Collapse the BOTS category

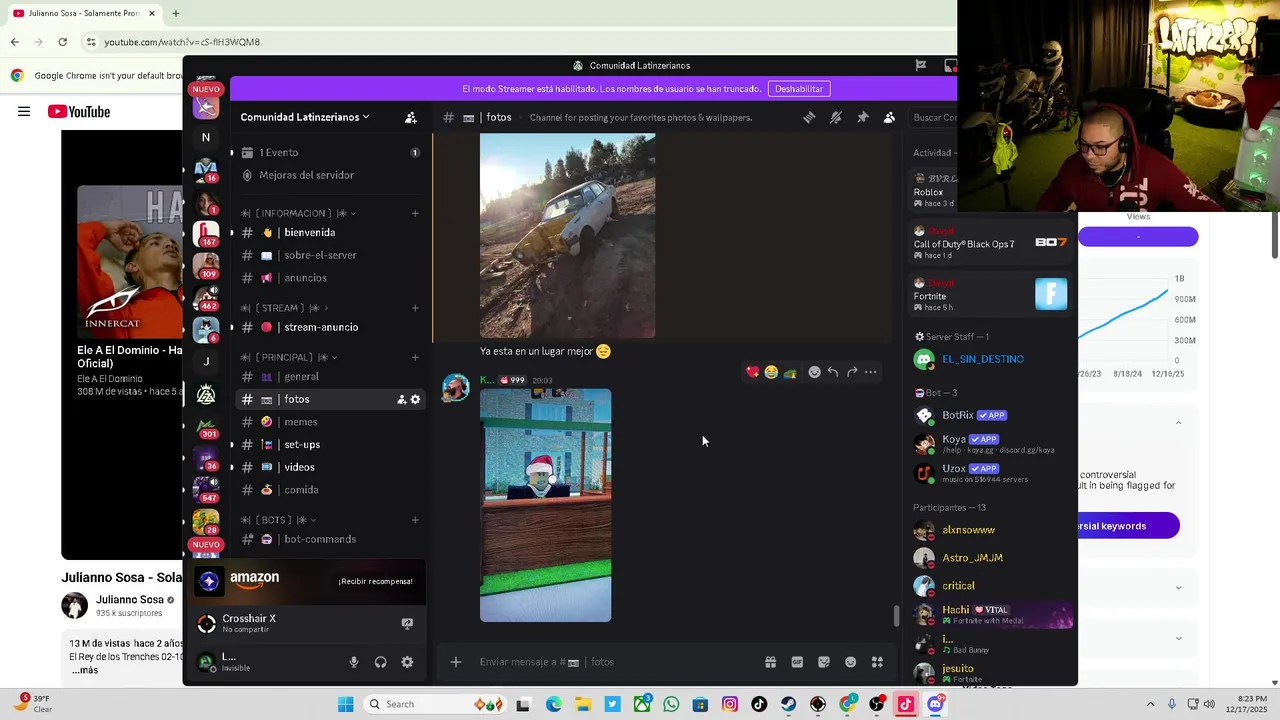[279, 520]
